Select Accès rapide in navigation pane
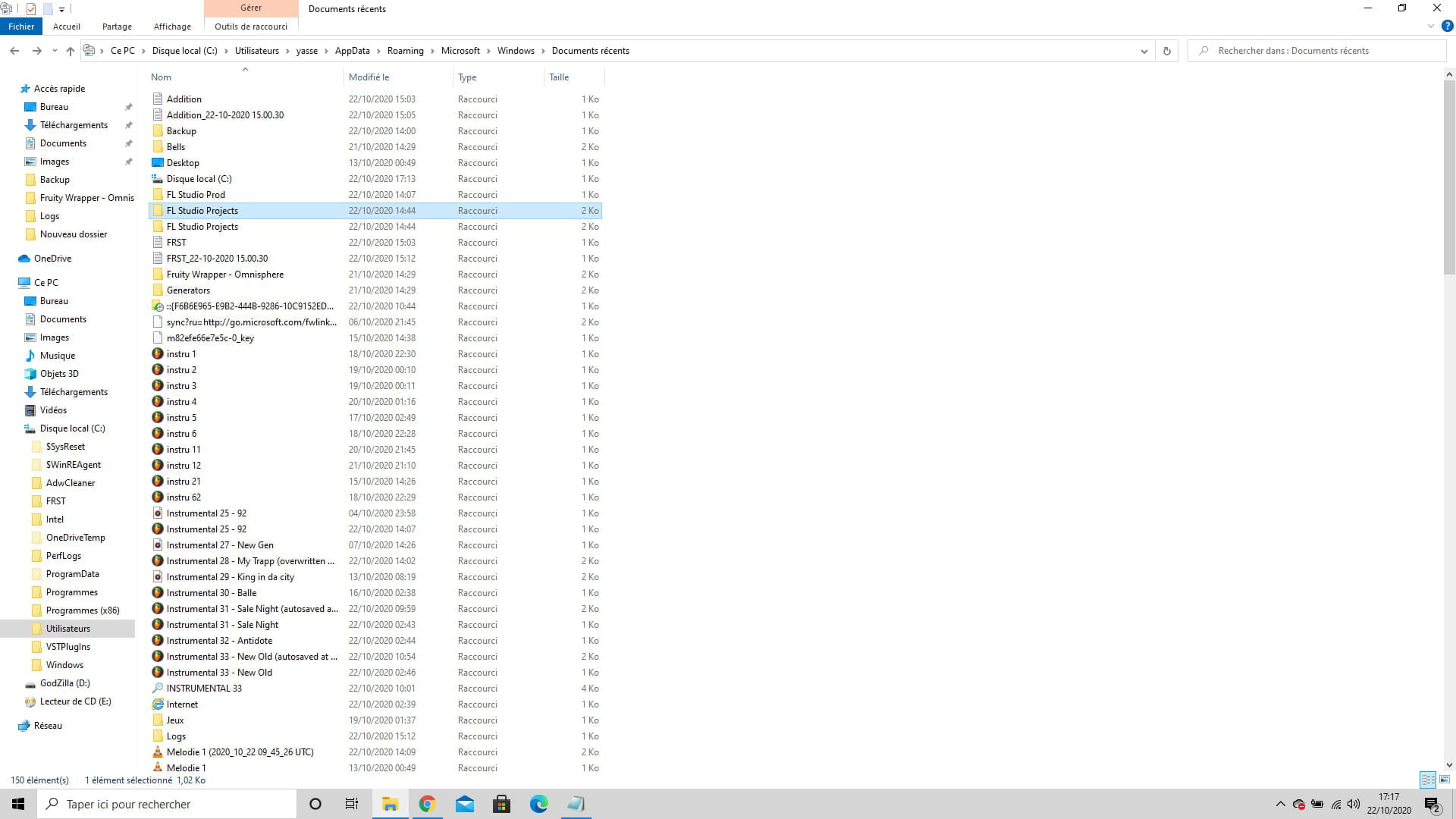The width and height of the screenshot is (1456, 819). [59, 89]
